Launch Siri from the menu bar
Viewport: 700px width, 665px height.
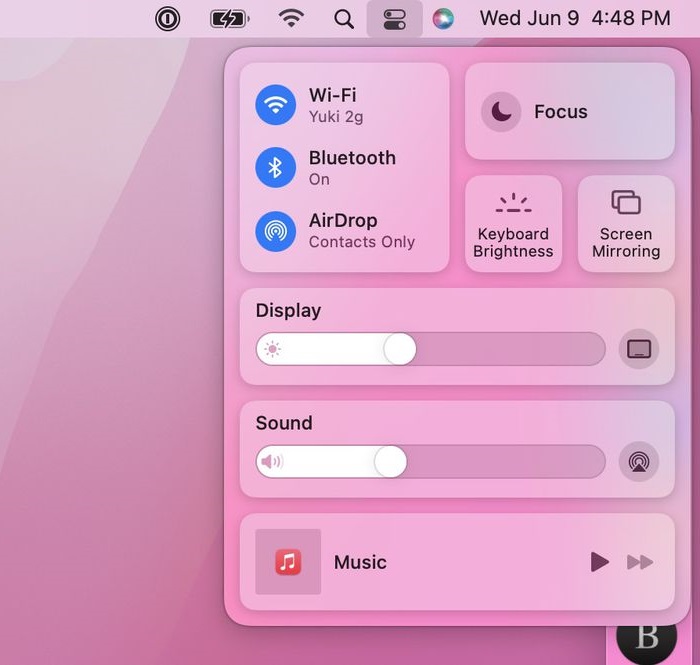click(443, 19)
